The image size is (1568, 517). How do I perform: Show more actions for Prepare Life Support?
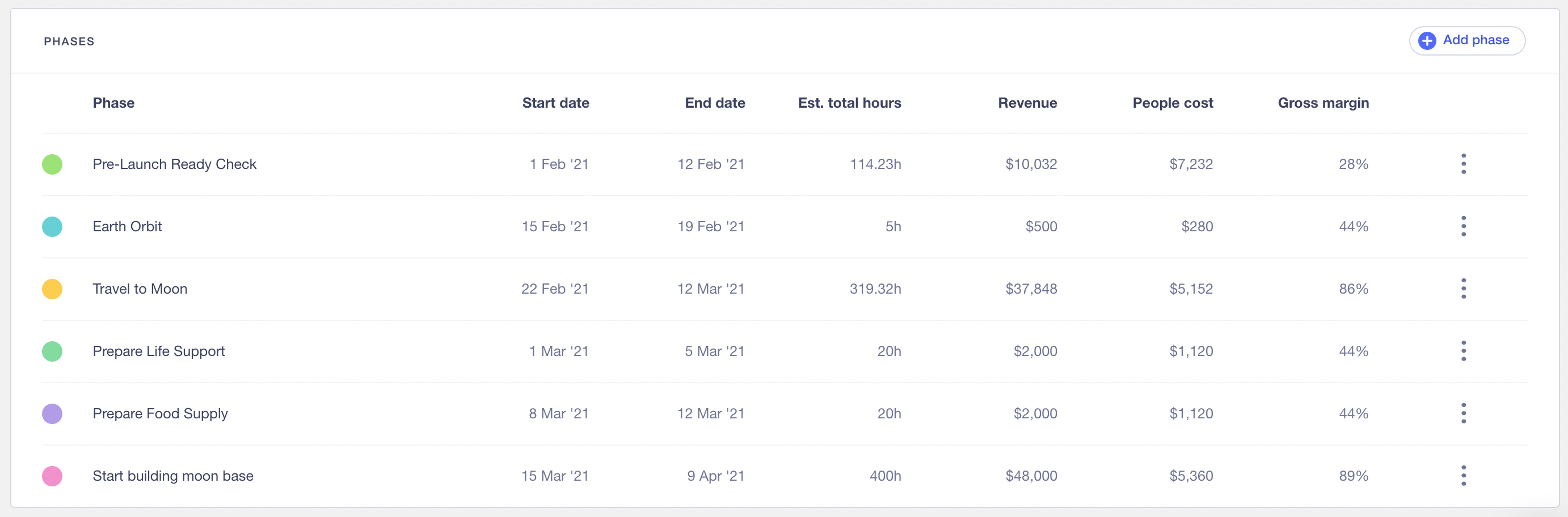[1463, 351]
